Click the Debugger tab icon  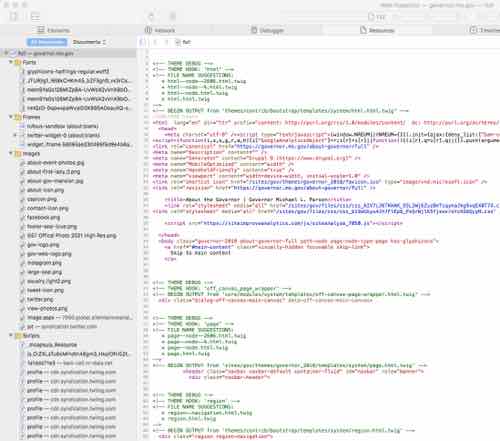click(254, 30)
